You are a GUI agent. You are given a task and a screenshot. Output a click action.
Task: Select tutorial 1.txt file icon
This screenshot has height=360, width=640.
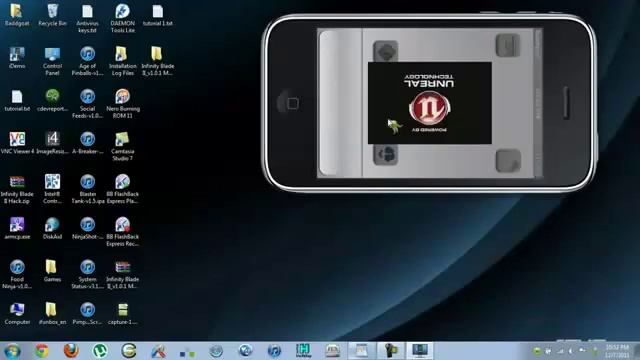pyautogui.click(x=158, y=15)
